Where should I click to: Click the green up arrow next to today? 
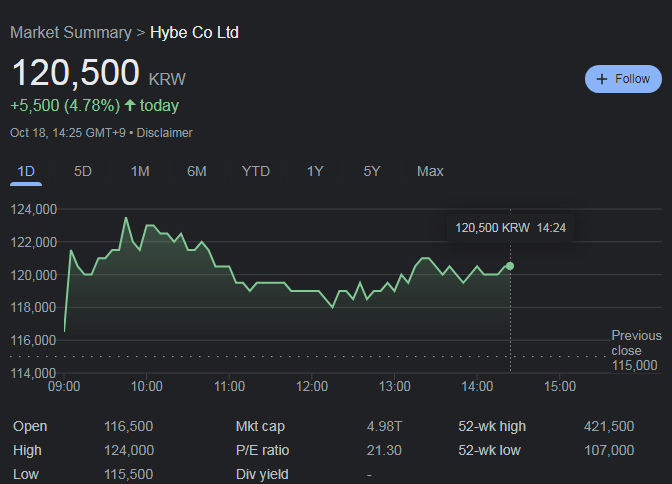coord(130,105)
